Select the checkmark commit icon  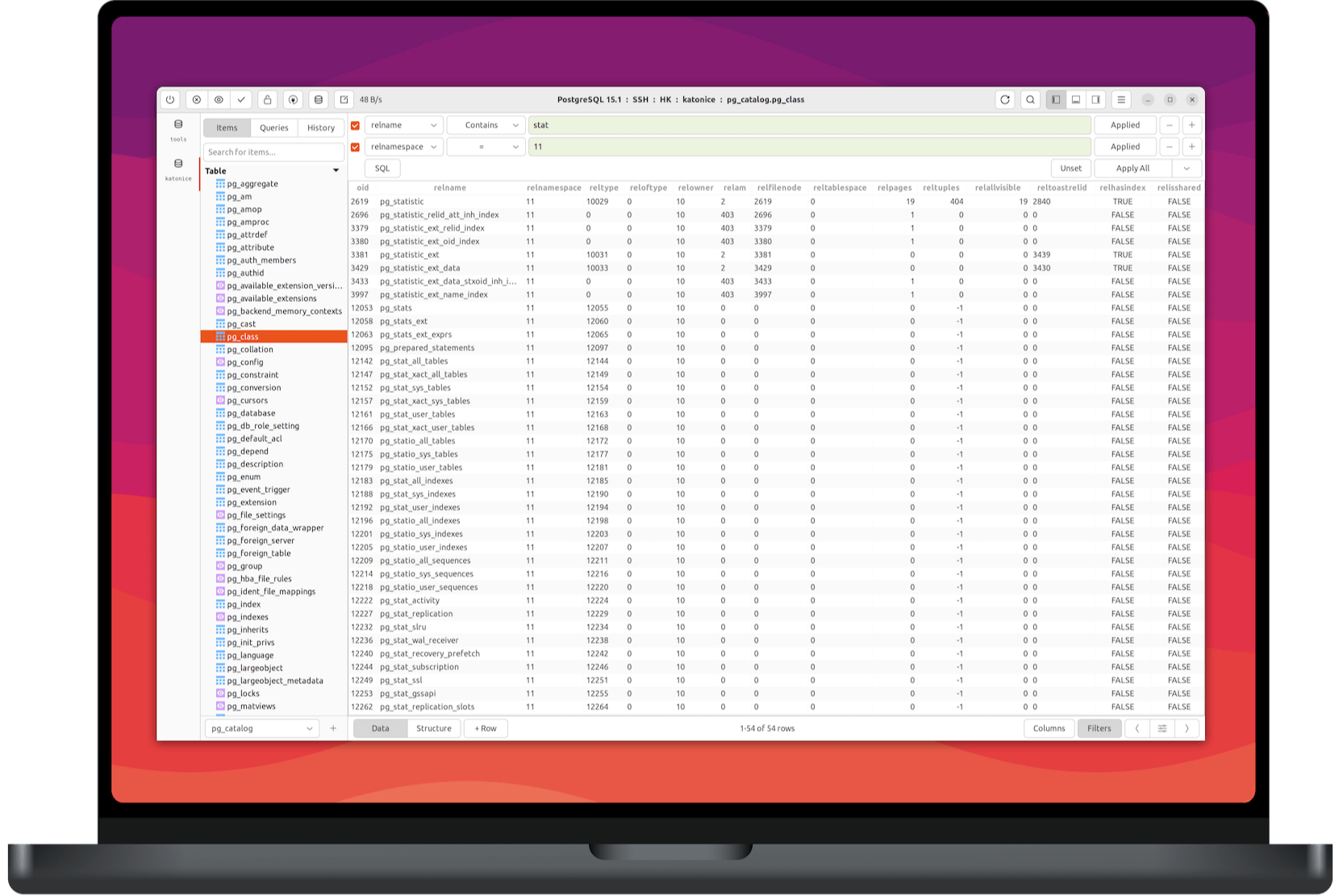[242, 99]
